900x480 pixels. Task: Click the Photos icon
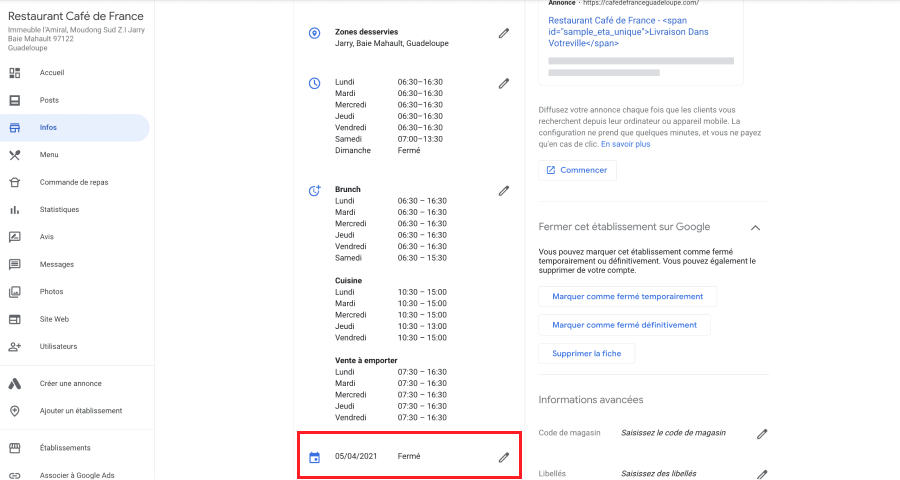[x=15, y=292]
